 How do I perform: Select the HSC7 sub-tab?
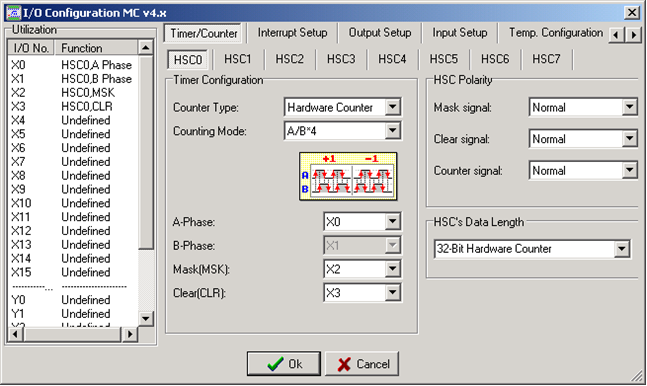coord(546,59)
